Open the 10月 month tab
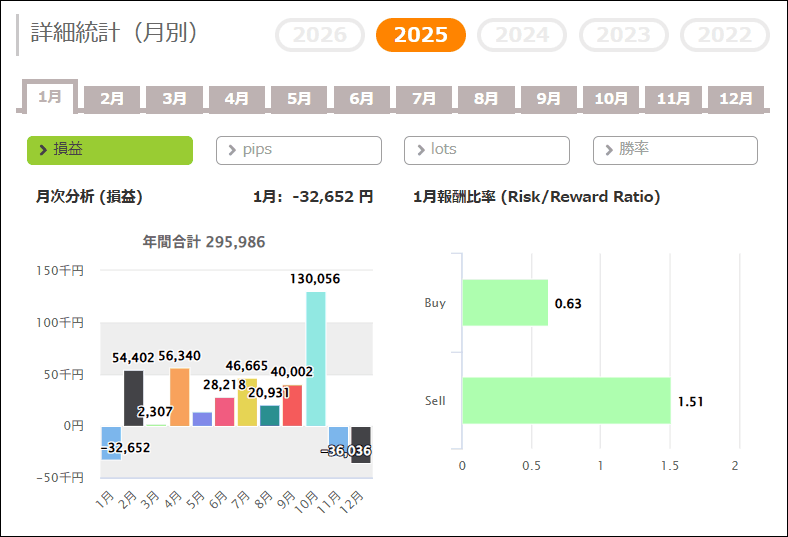 pos(611,99)
